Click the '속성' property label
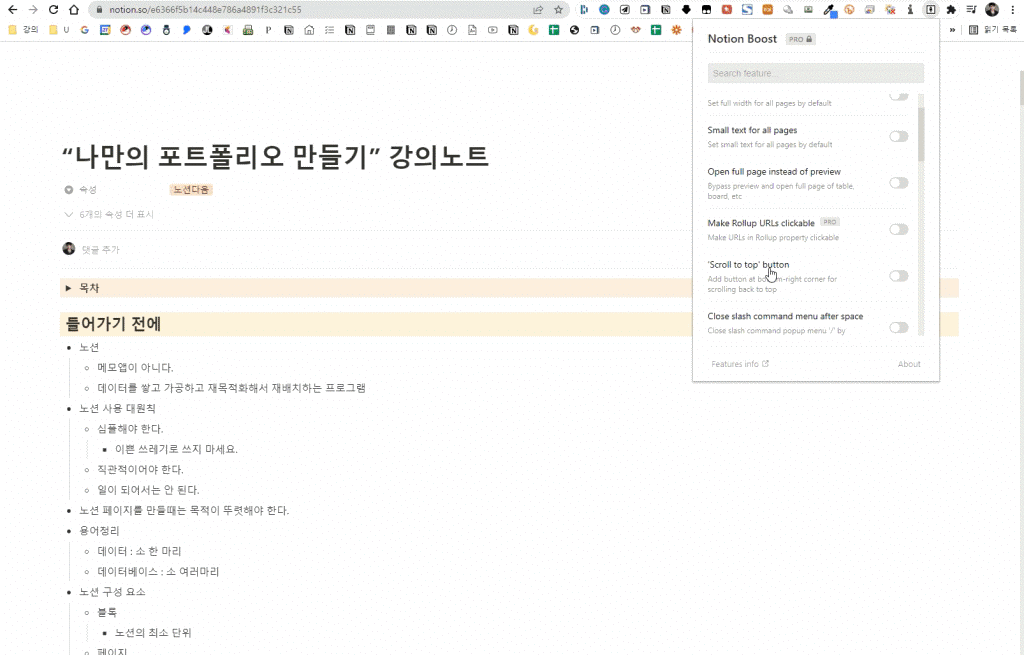Screen dimensions: 1024x655 pyautogui.click(x=88, y=189)
